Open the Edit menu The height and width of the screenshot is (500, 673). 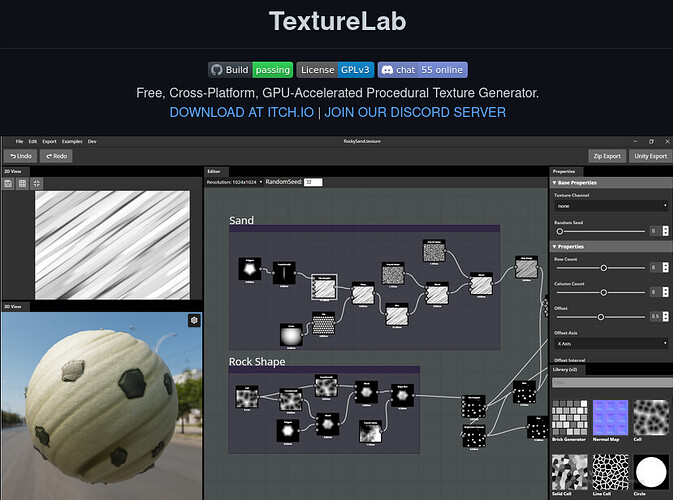(33, 141)
